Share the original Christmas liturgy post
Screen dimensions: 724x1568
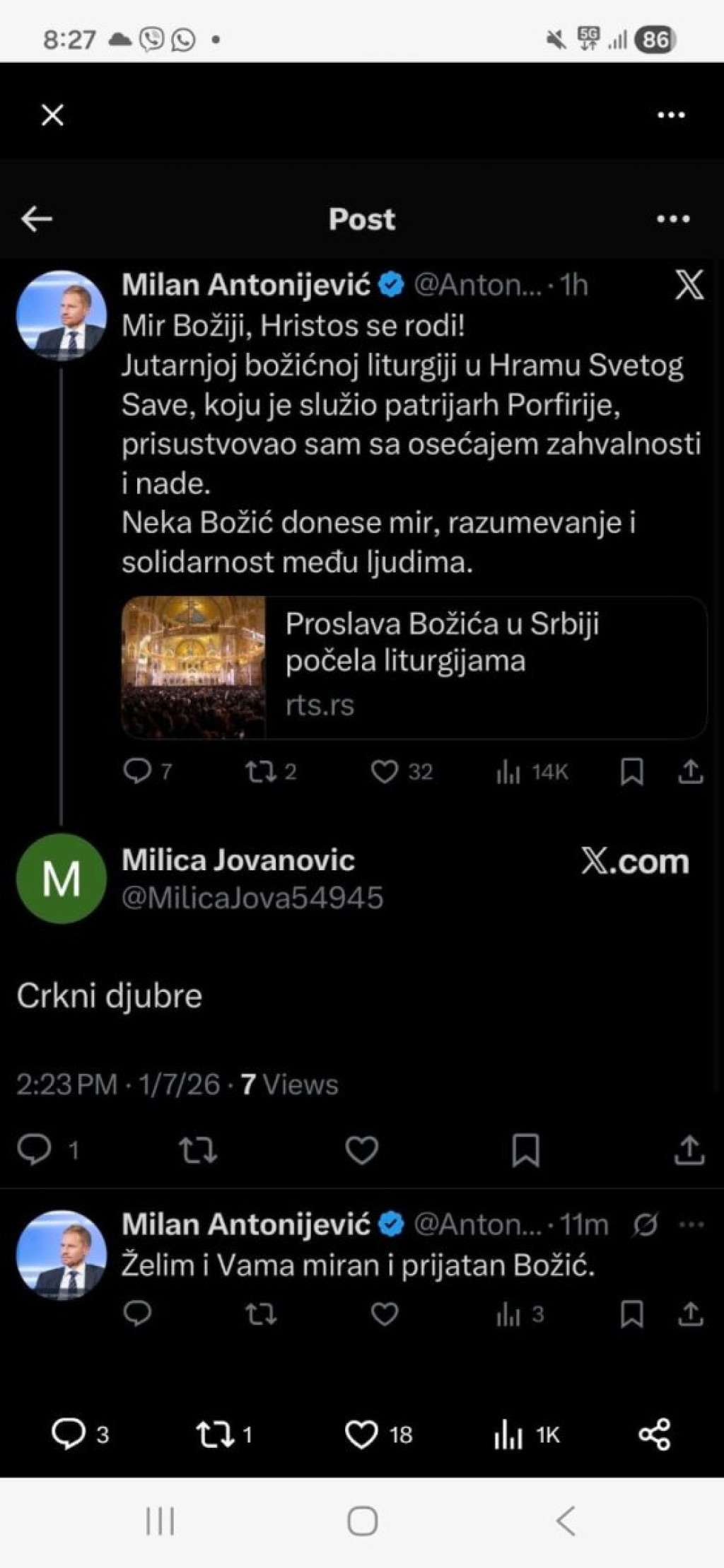(690, 772)
